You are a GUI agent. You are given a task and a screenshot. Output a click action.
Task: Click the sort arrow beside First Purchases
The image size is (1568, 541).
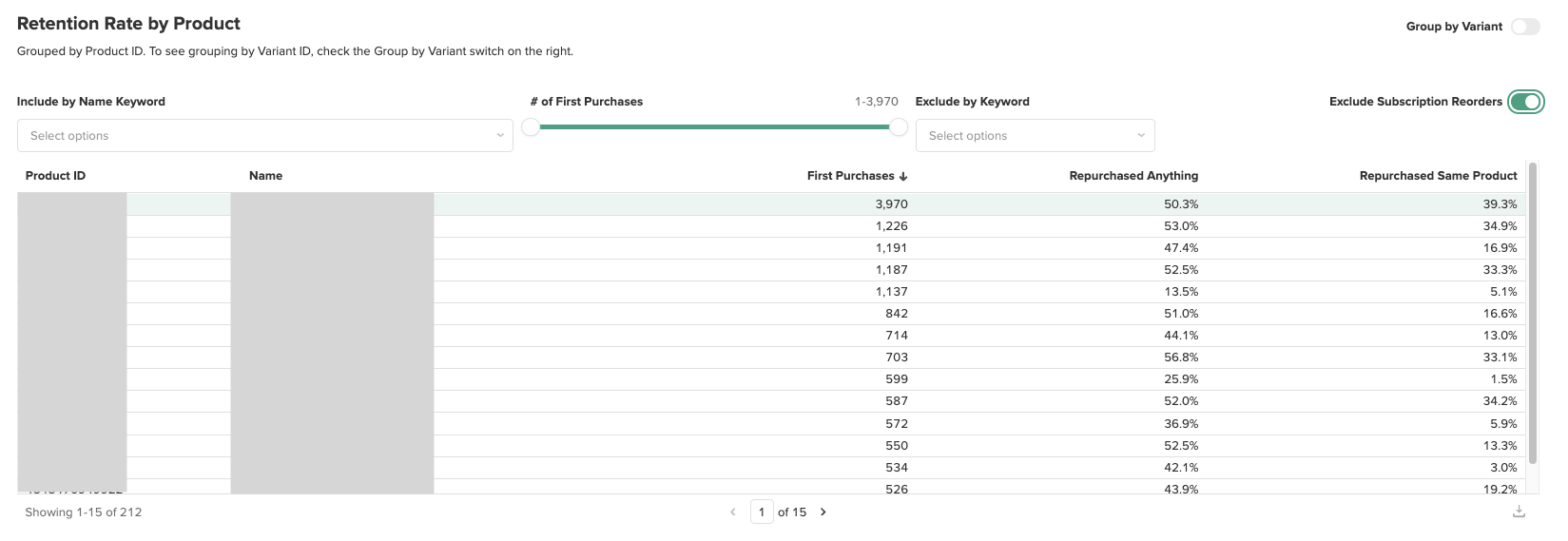click(903, 176)
